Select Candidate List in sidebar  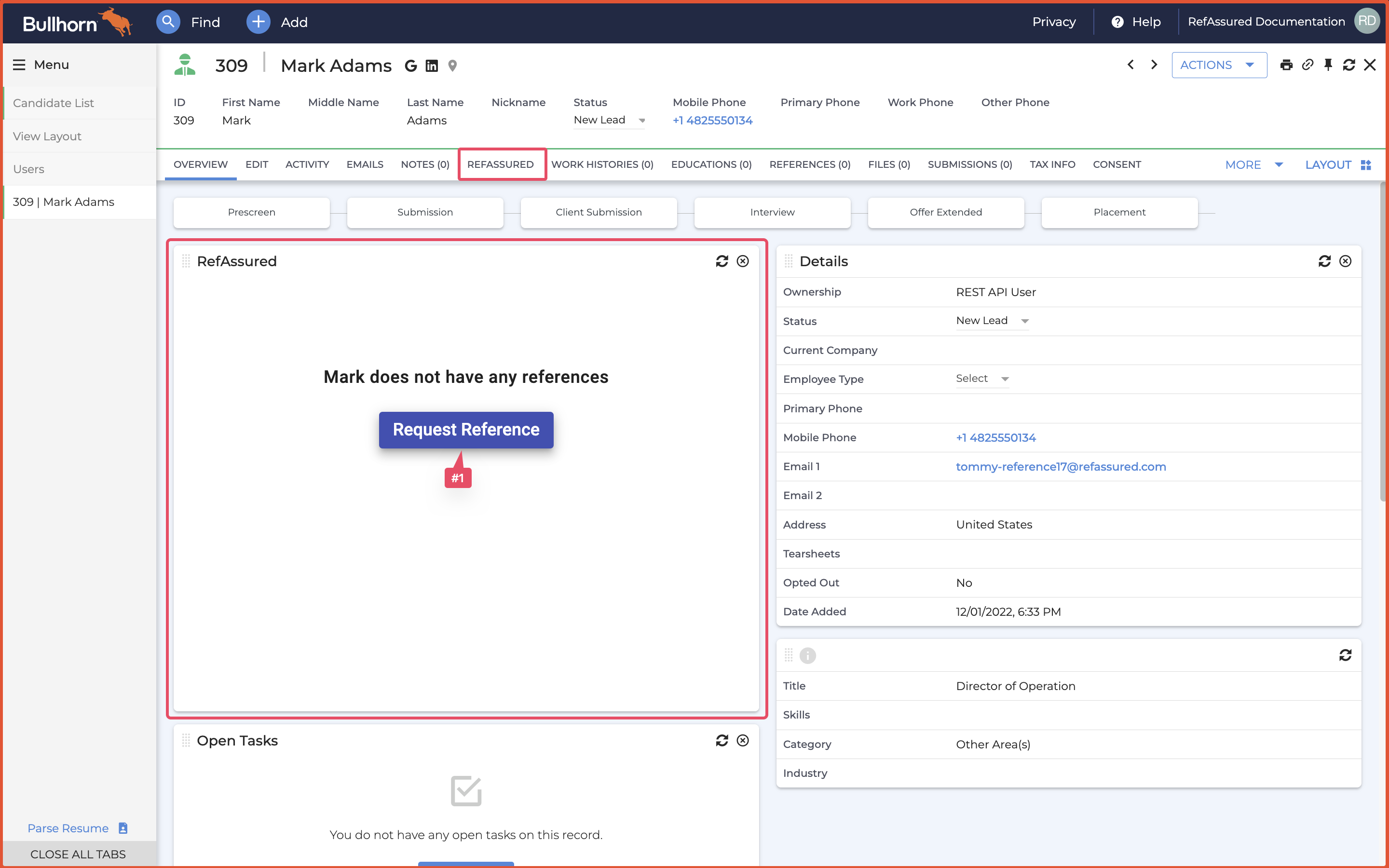tap(80, 103)
